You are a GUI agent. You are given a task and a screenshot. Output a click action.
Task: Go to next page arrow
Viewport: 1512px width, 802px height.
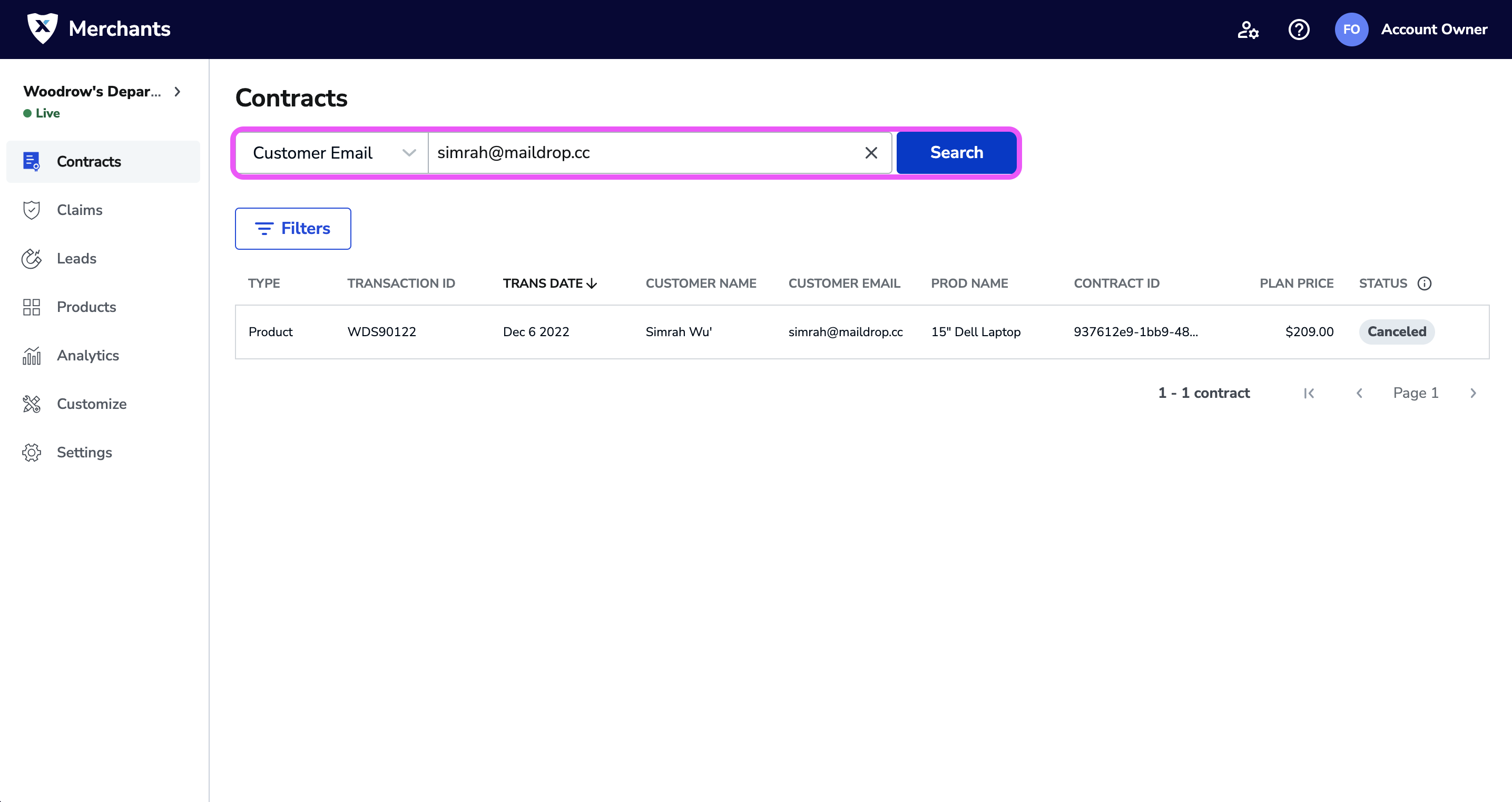tap(1472, 394)
